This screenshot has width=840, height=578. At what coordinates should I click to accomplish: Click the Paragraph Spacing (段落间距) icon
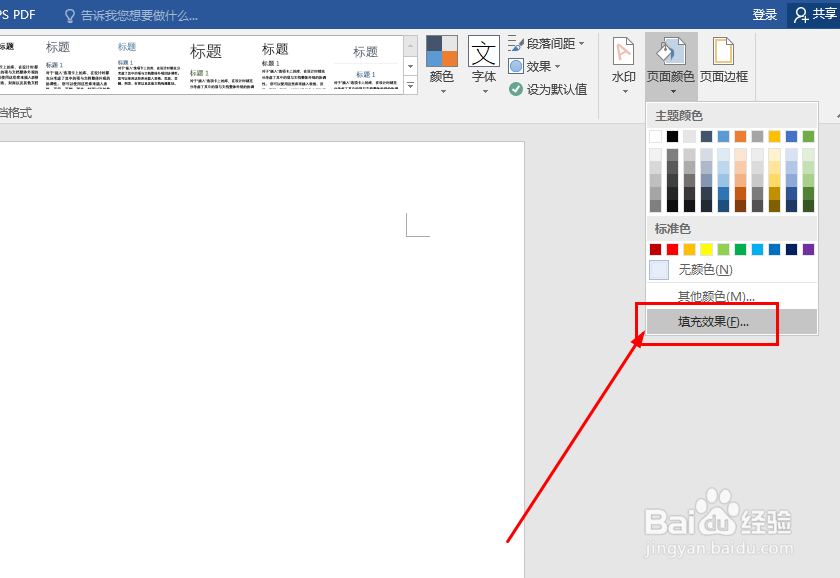pos(515,43)
